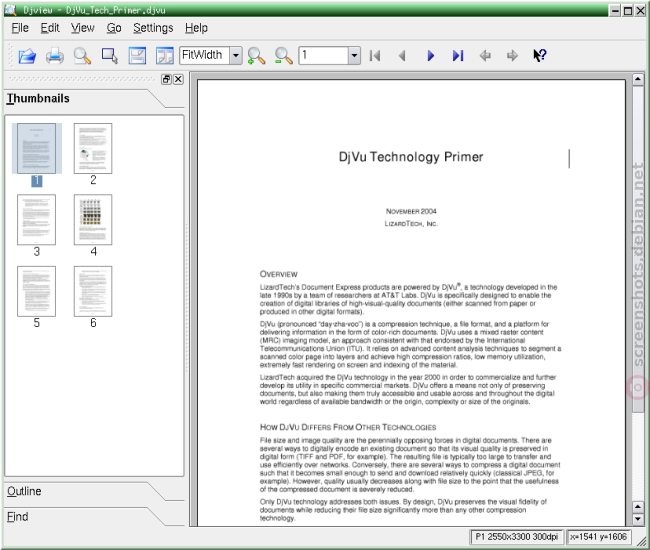The image size is (650, 550).
Task: Select page 3 thumbnail
Action: [36, 220]
